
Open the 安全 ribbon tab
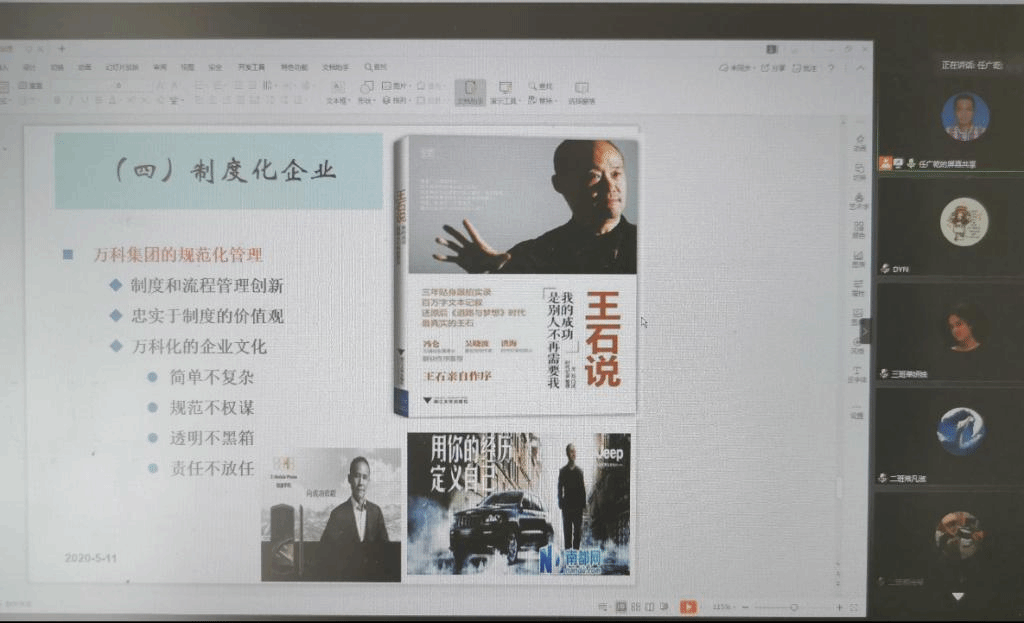pos(215,67)
